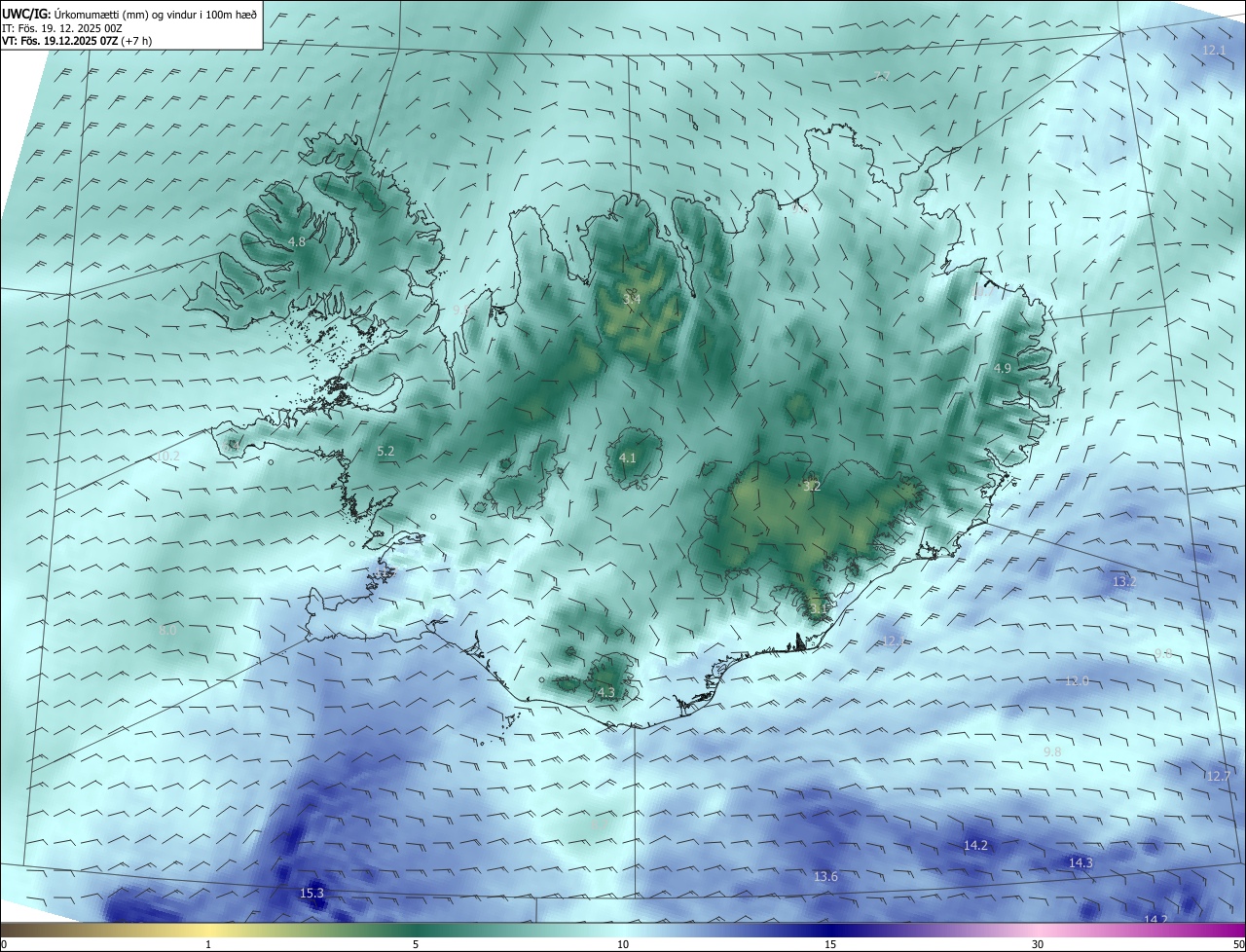1246x952 pixels.
Task: Click the 4.9 value in East Iceland
Action: coord(1003,368)
